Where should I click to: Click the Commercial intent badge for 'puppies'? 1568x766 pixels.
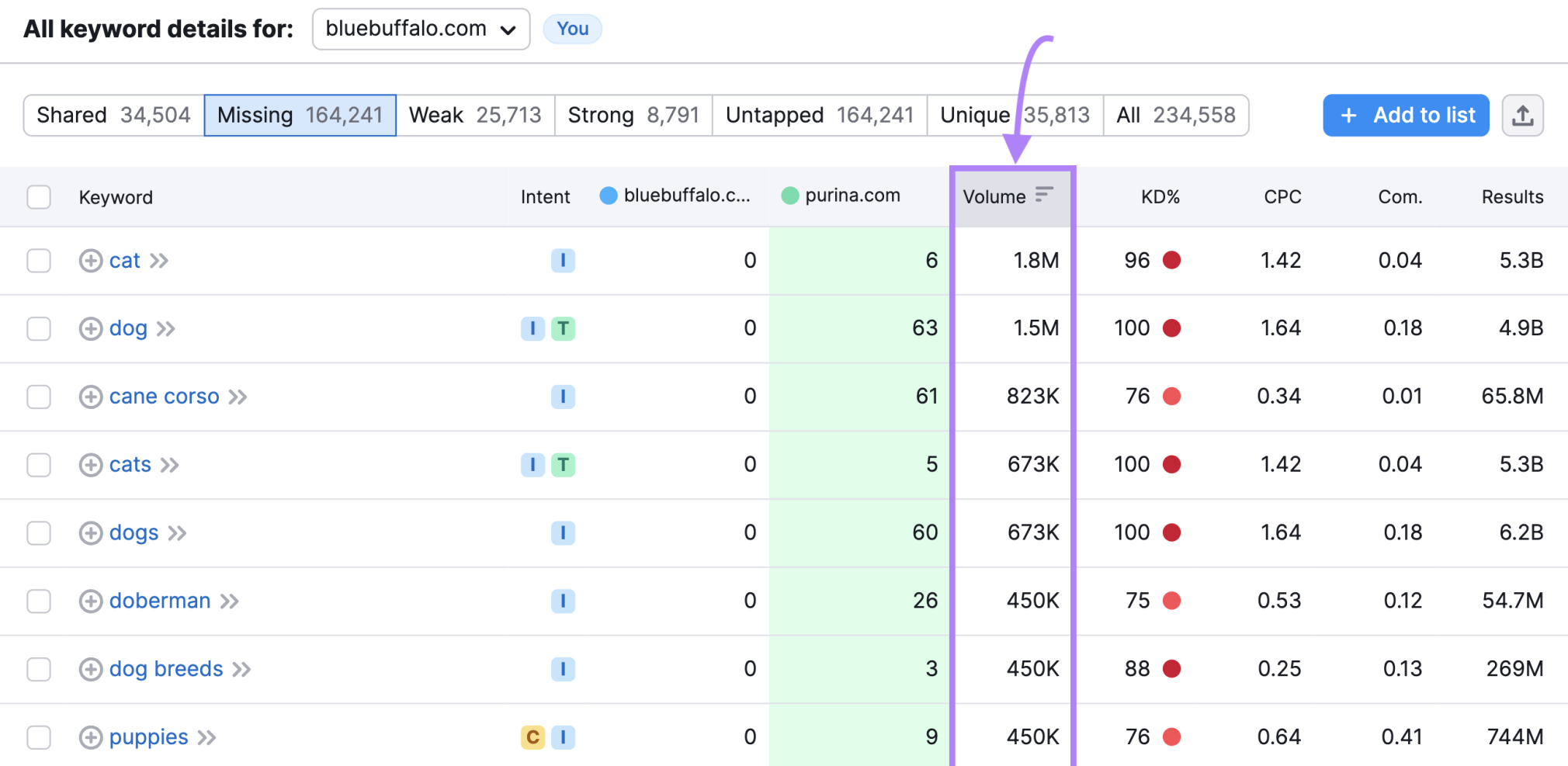pos(532,737)
